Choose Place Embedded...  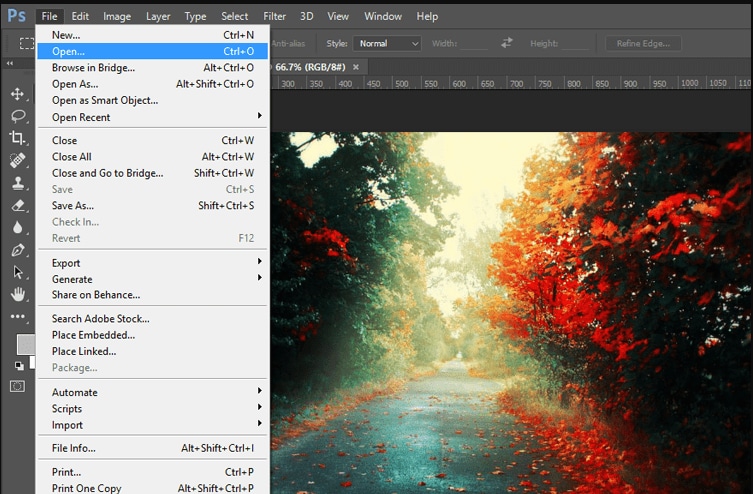tap(153, 335)
